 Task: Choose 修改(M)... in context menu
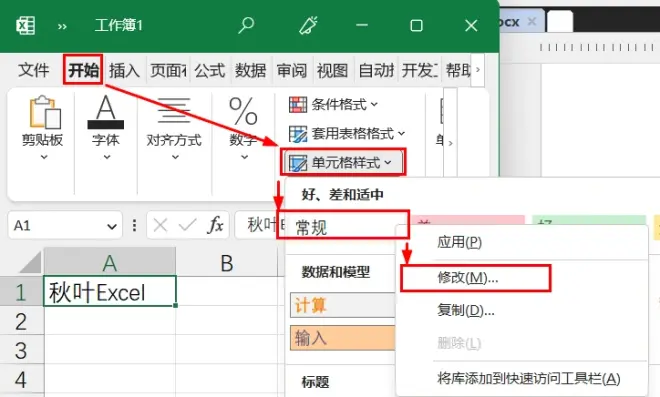(522, 278)
